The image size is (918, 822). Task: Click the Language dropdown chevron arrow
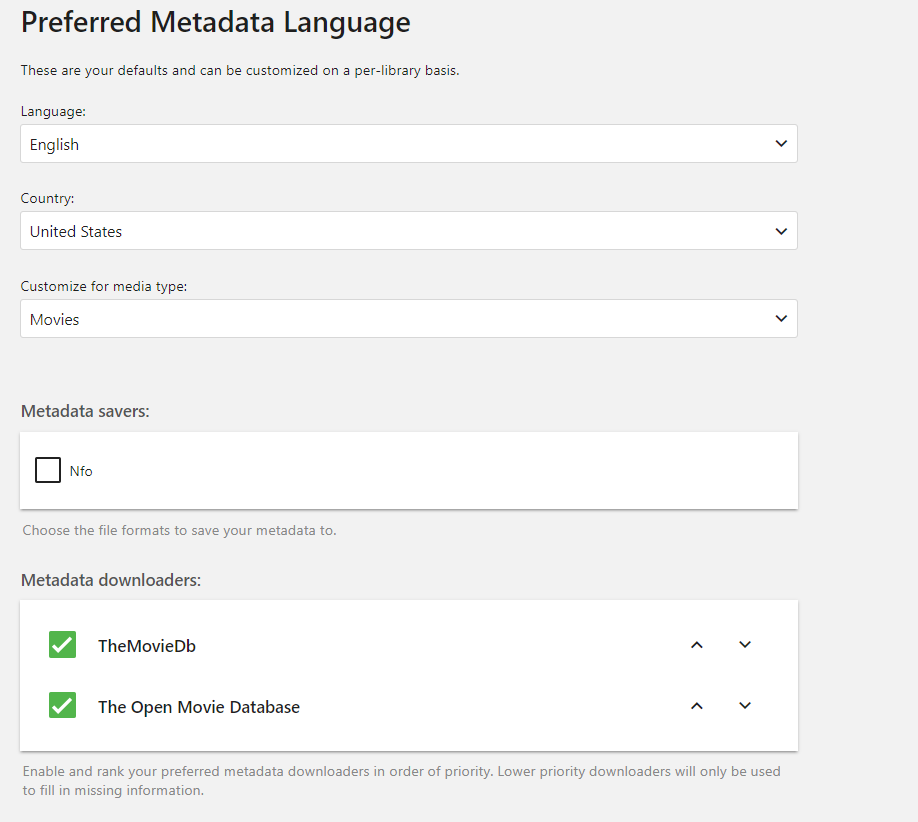point(781,144)
